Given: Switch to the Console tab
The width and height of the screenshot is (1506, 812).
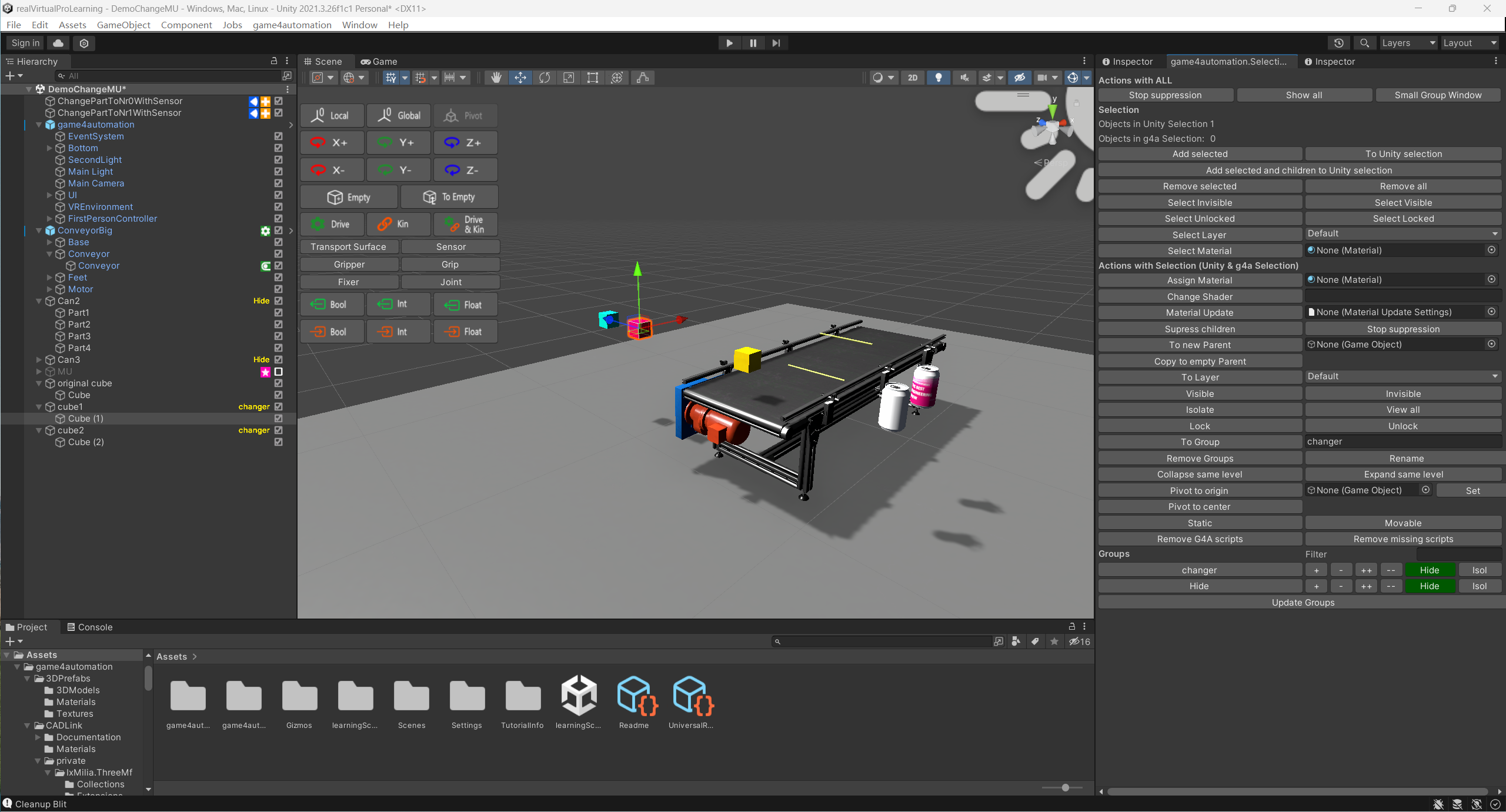Looking at the screenshot, I should coord(89,627).
